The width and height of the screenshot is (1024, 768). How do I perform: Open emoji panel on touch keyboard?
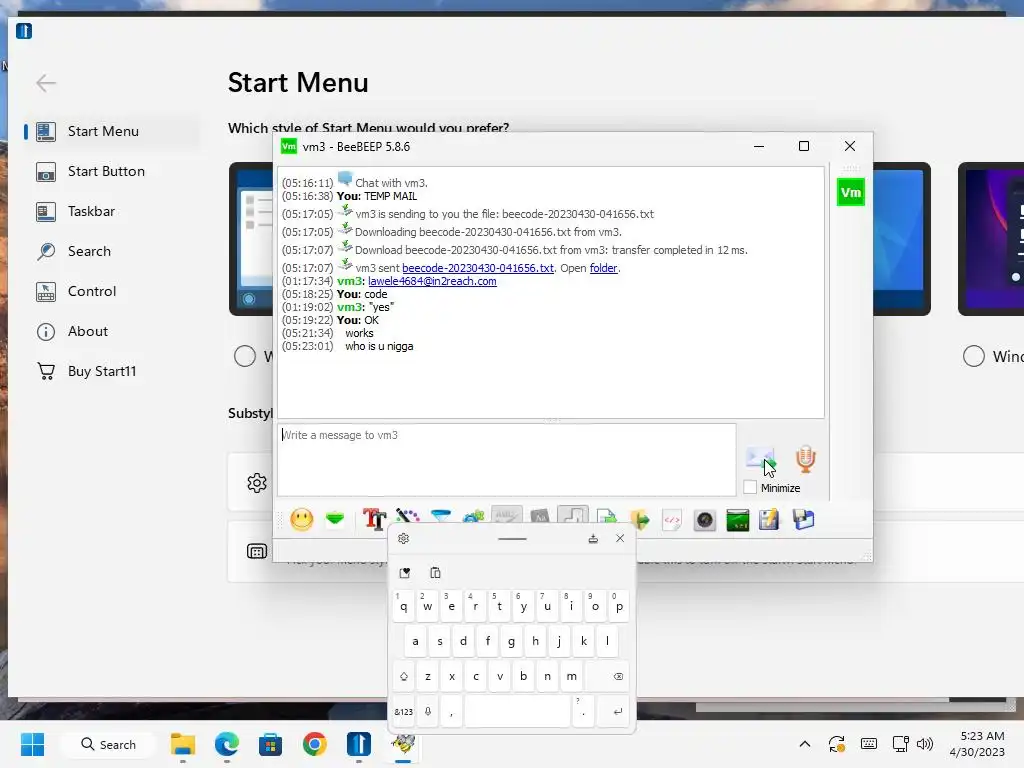pos(405,573)
